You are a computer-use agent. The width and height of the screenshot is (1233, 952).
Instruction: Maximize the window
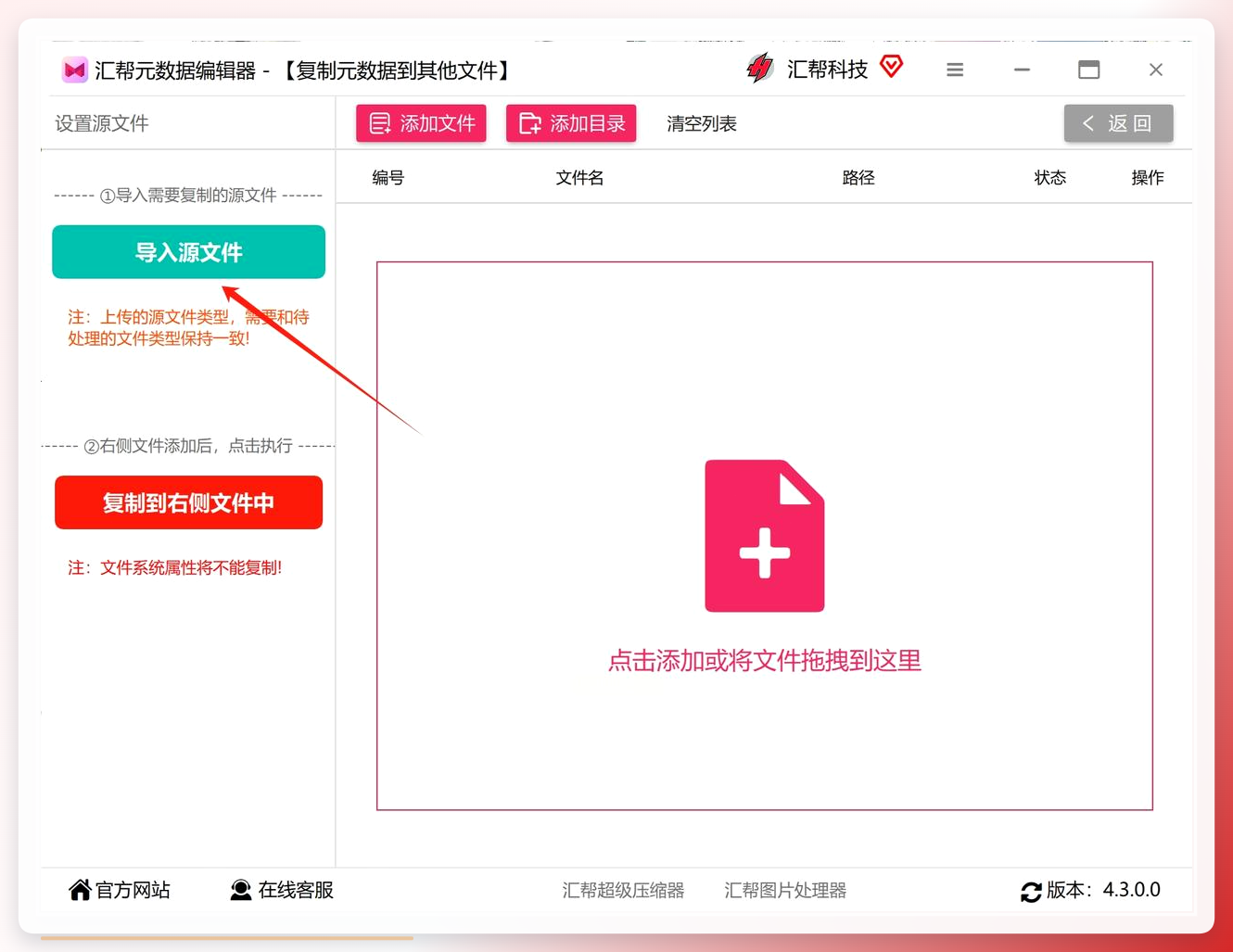[x=1089, y=70]
